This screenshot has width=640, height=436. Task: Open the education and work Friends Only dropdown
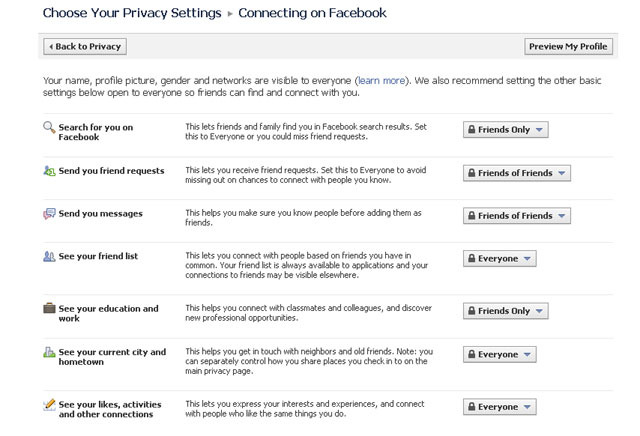coord(505,311)
